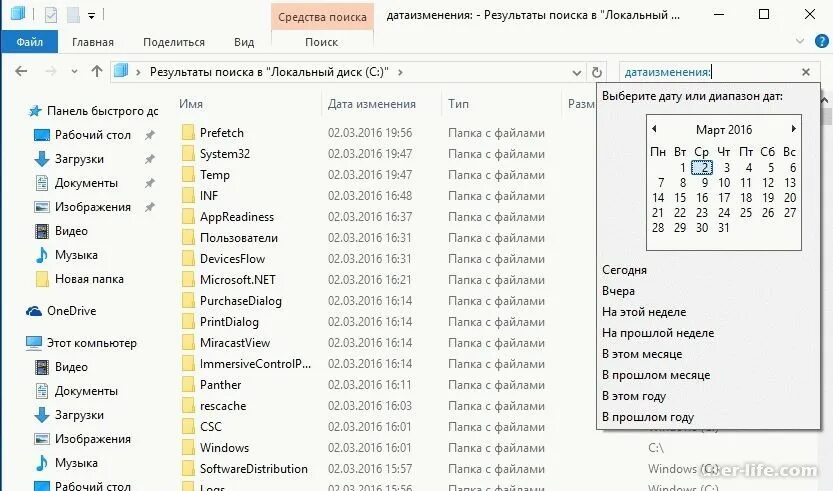Image resolution: width=833 pixels, height=491 pixels.
Task: Expand the address bar history dropdown
Action: [576, 72]
